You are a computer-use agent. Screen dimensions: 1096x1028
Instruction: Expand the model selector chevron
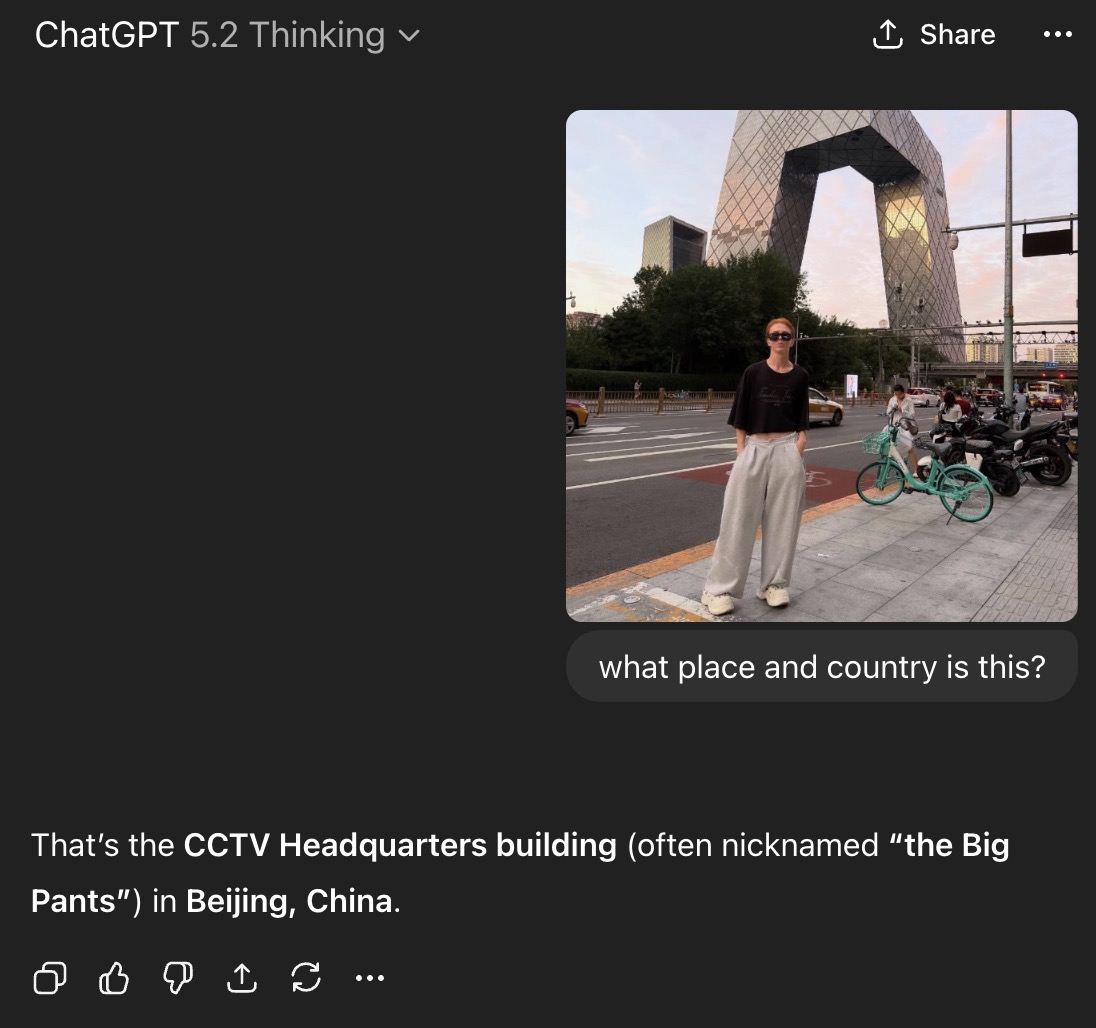coord(409,35)
